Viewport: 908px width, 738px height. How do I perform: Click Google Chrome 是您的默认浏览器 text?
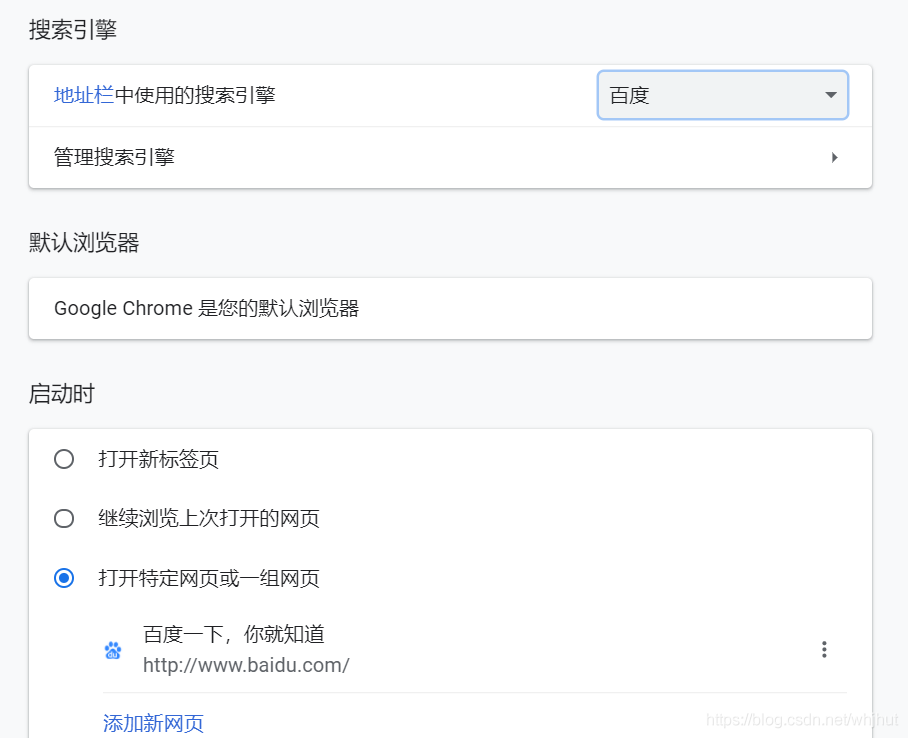click(x=207, y=308)
